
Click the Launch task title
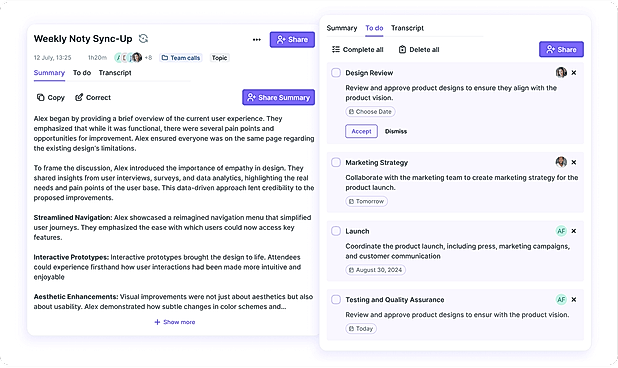[357, 231]
